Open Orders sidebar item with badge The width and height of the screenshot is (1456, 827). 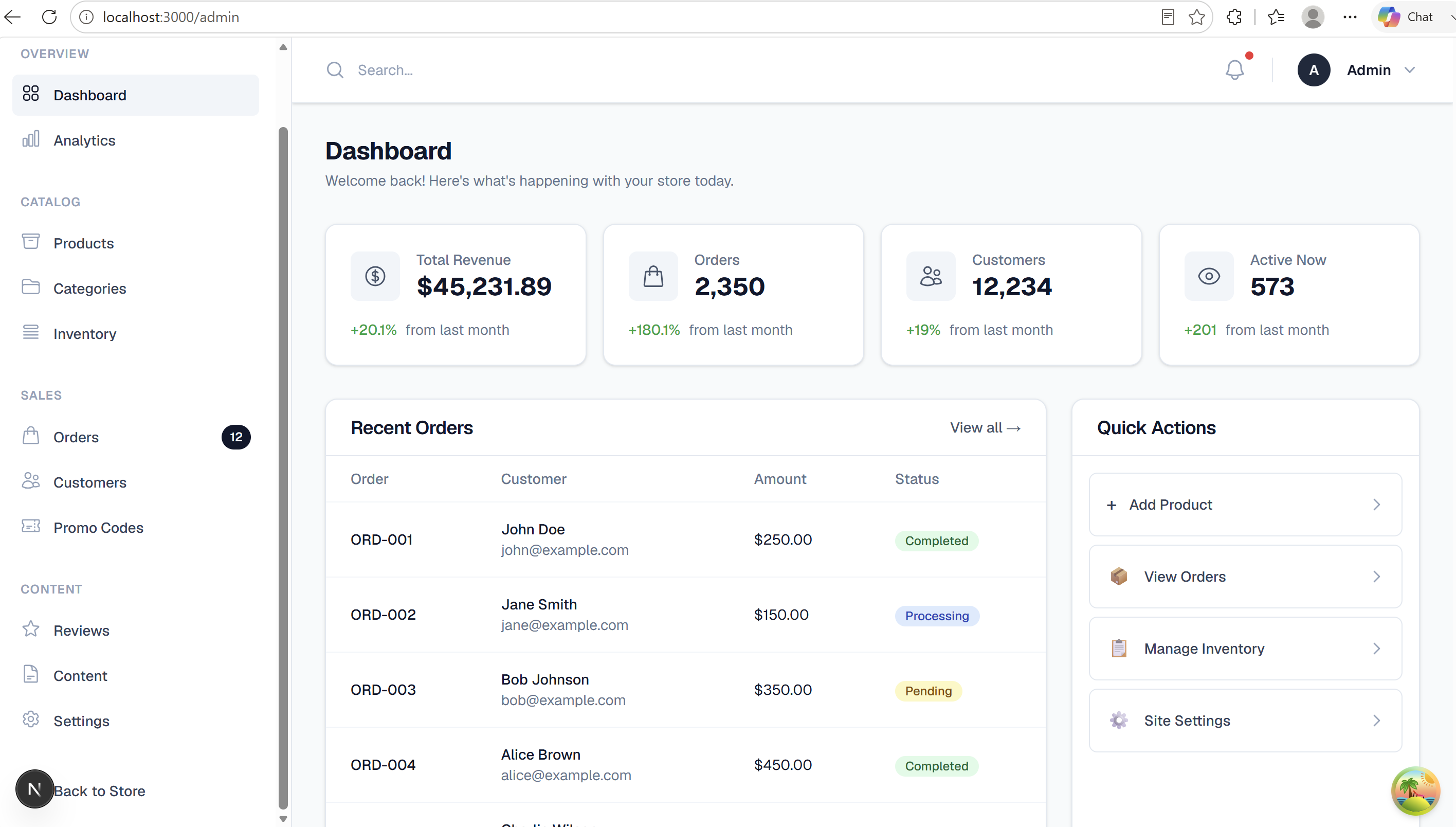tap(136, 437)
